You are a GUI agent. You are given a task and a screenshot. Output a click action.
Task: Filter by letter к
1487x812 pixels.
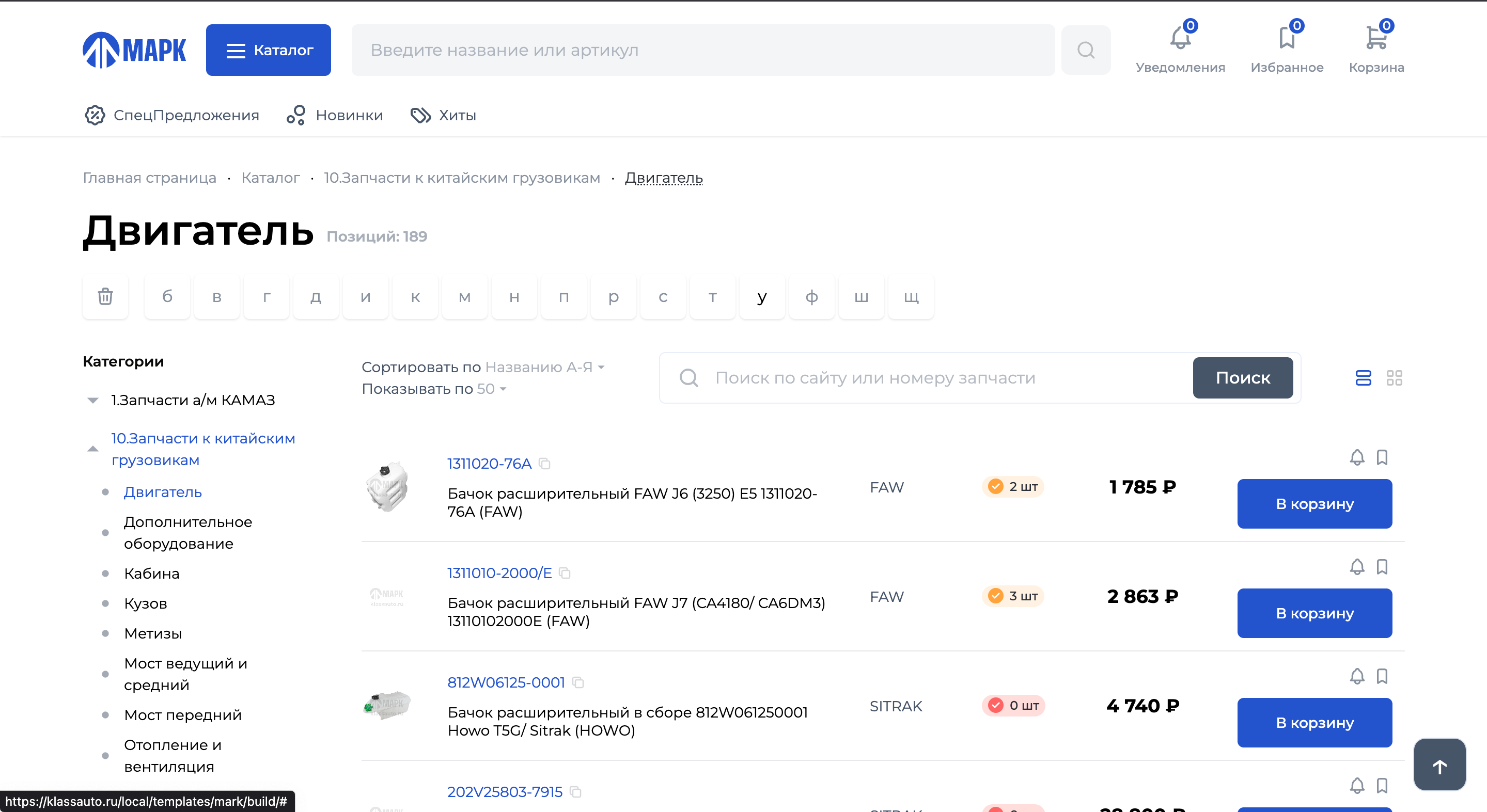click(415, 297)
